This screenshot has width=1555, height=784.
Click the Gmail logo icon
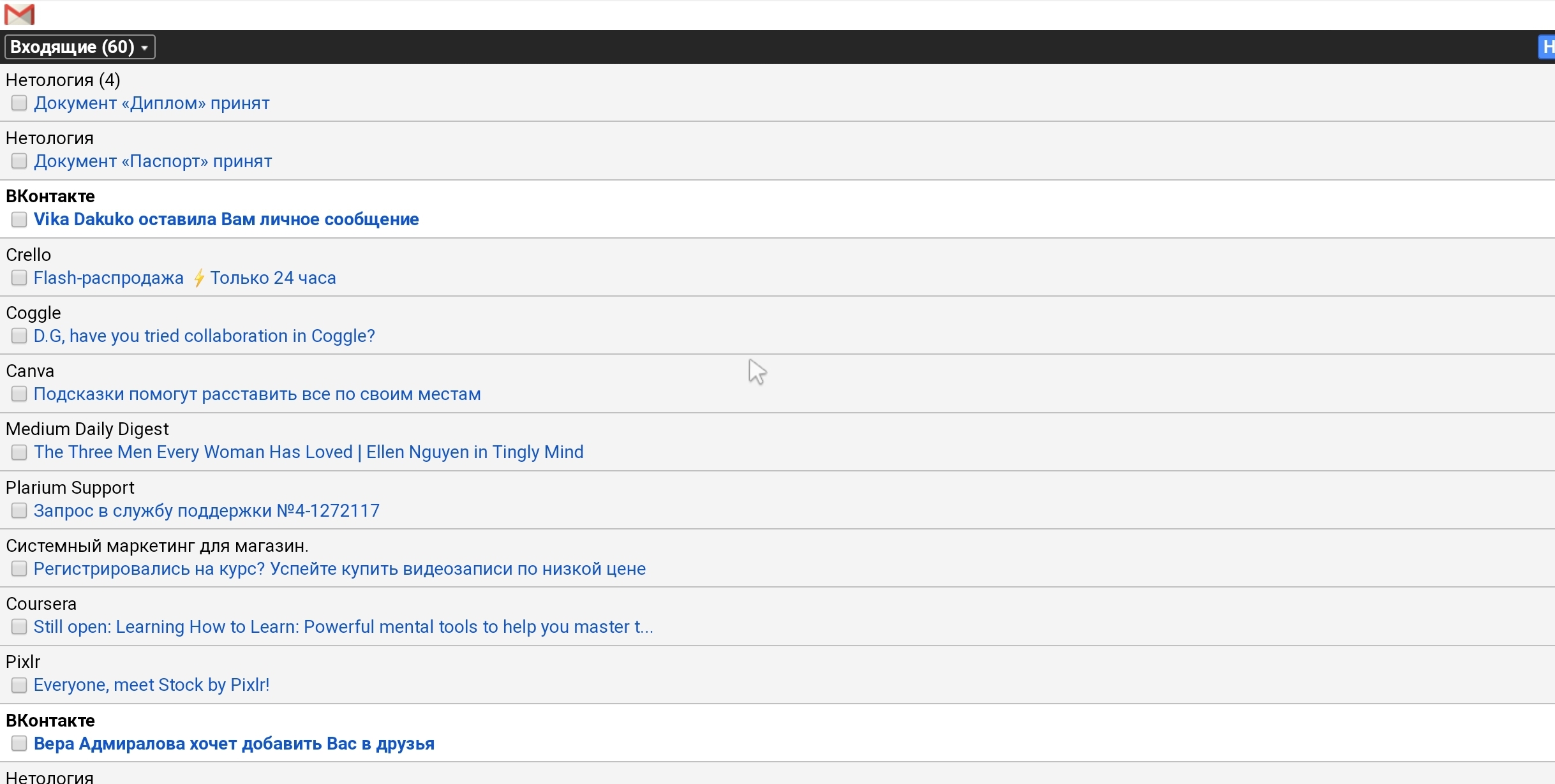click(x=19, y=14)
